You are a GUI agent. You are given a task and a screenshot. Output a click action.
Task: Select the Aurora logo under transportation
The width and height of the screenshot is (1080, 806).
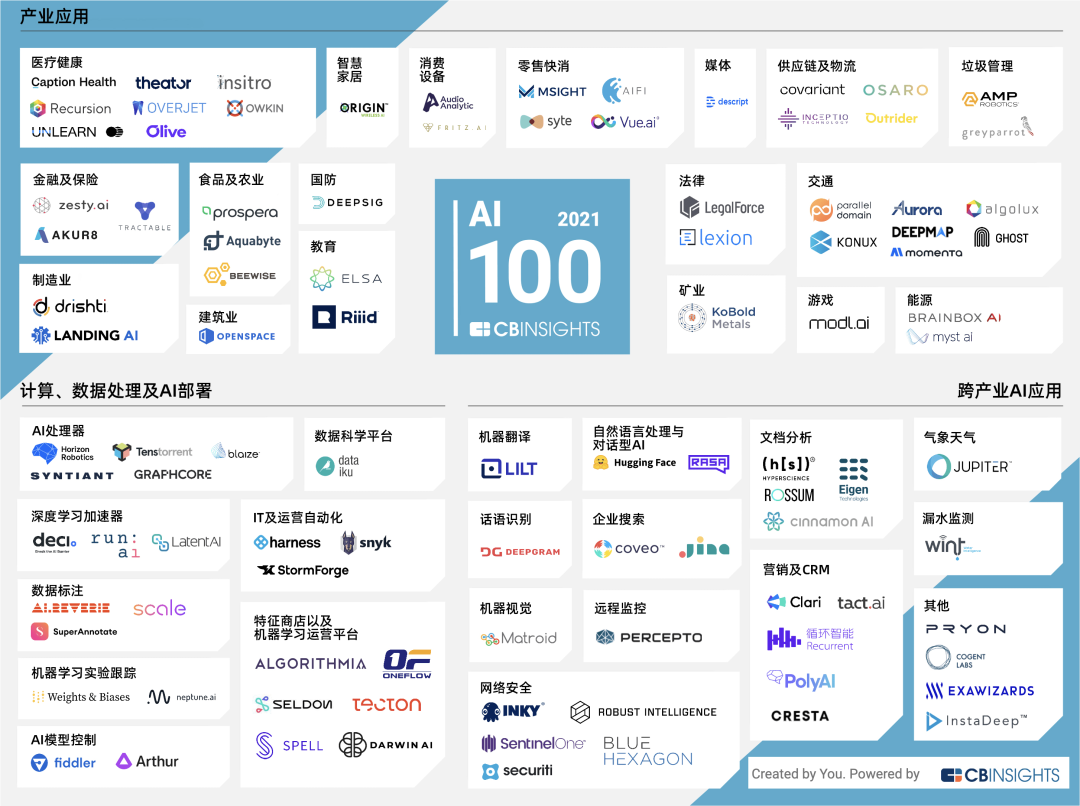point(917,209)
